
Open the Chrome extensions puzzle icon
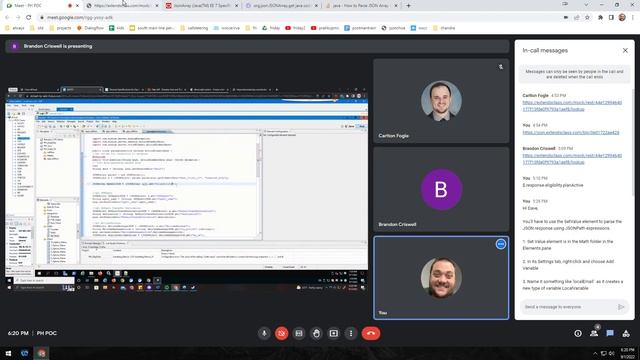pyautogui.click(x=600, y=18)
